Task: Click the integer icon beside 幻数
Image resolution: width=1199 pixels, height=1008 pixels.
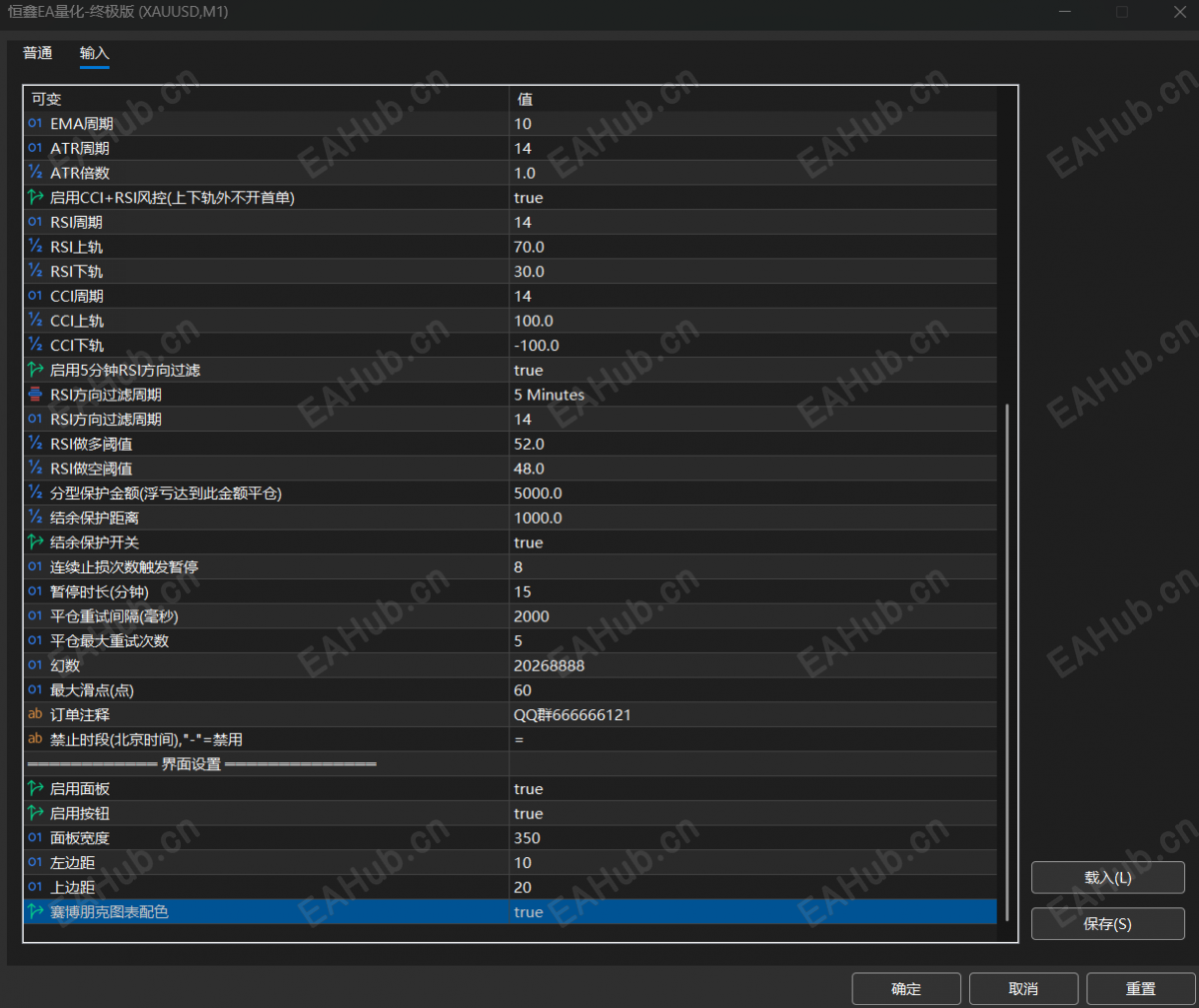Action: (35, 665)
